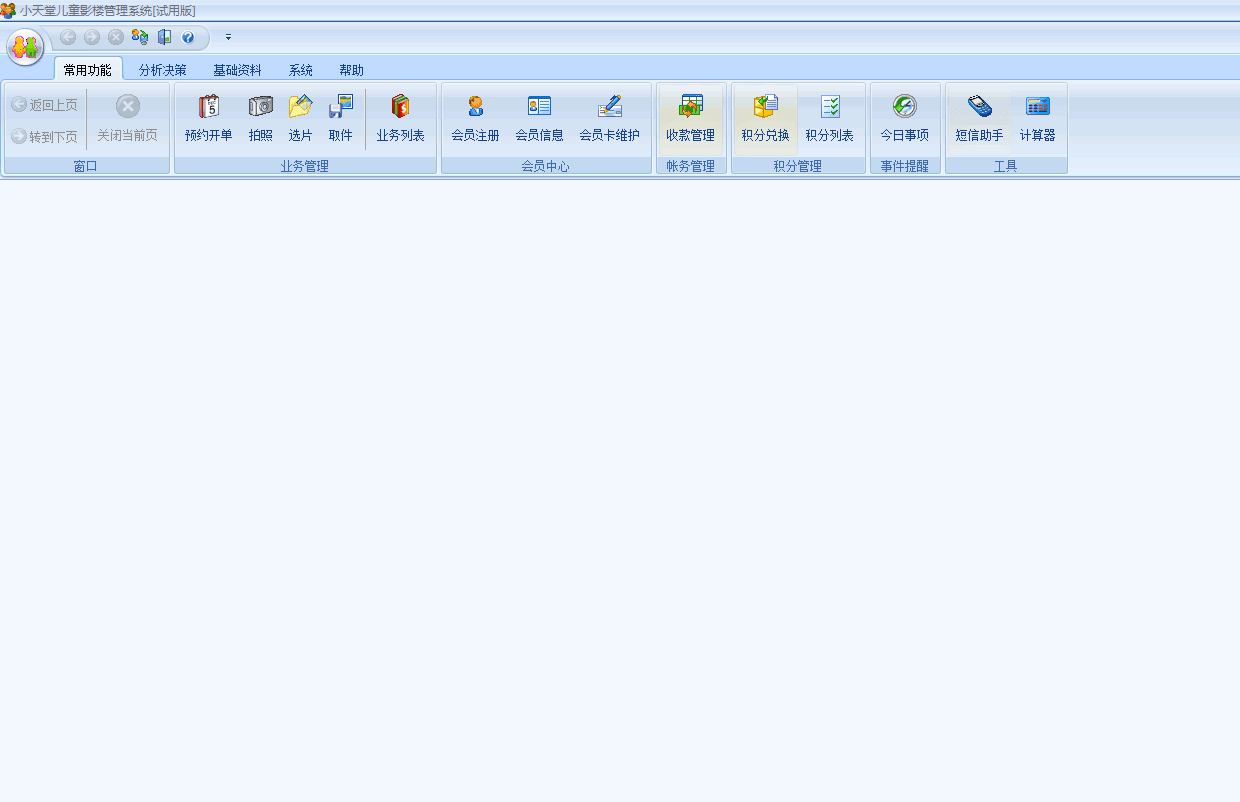1240x802 pixels.
Task: Open the 系统 ribbon tab
Action: (300, 70)
